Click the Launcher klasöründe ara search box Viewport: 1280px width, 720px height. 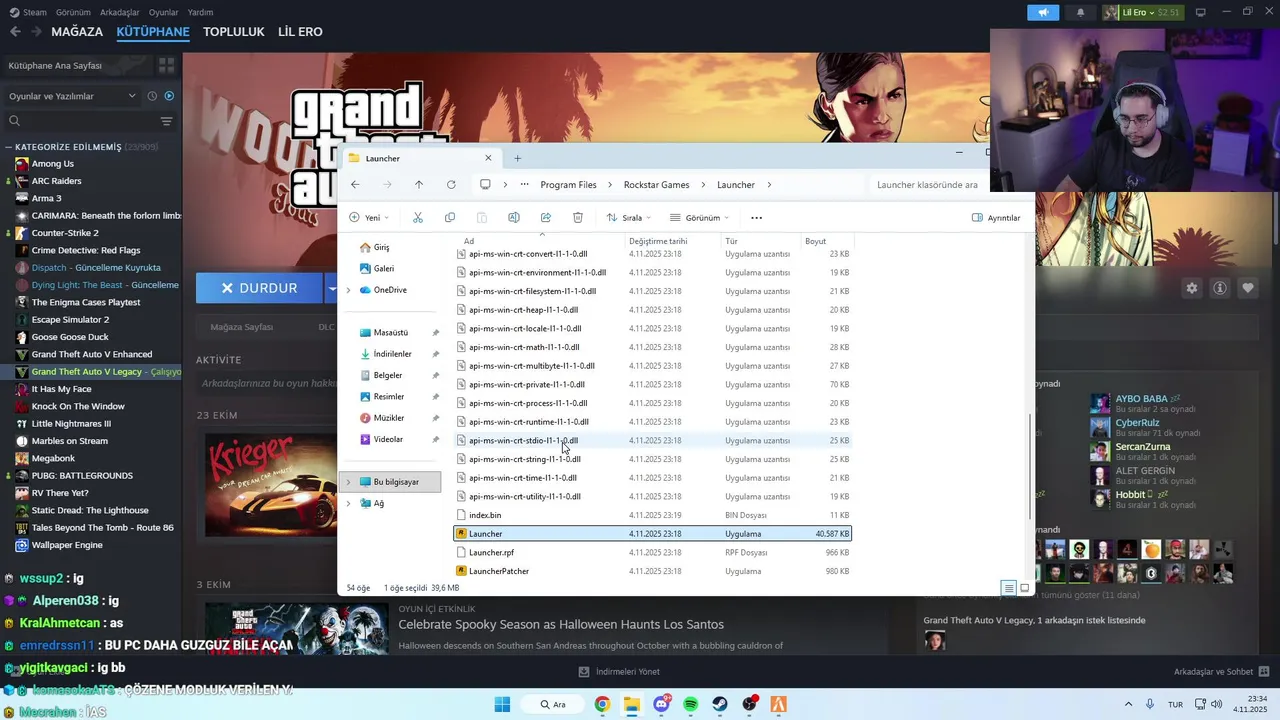point(927,185)
